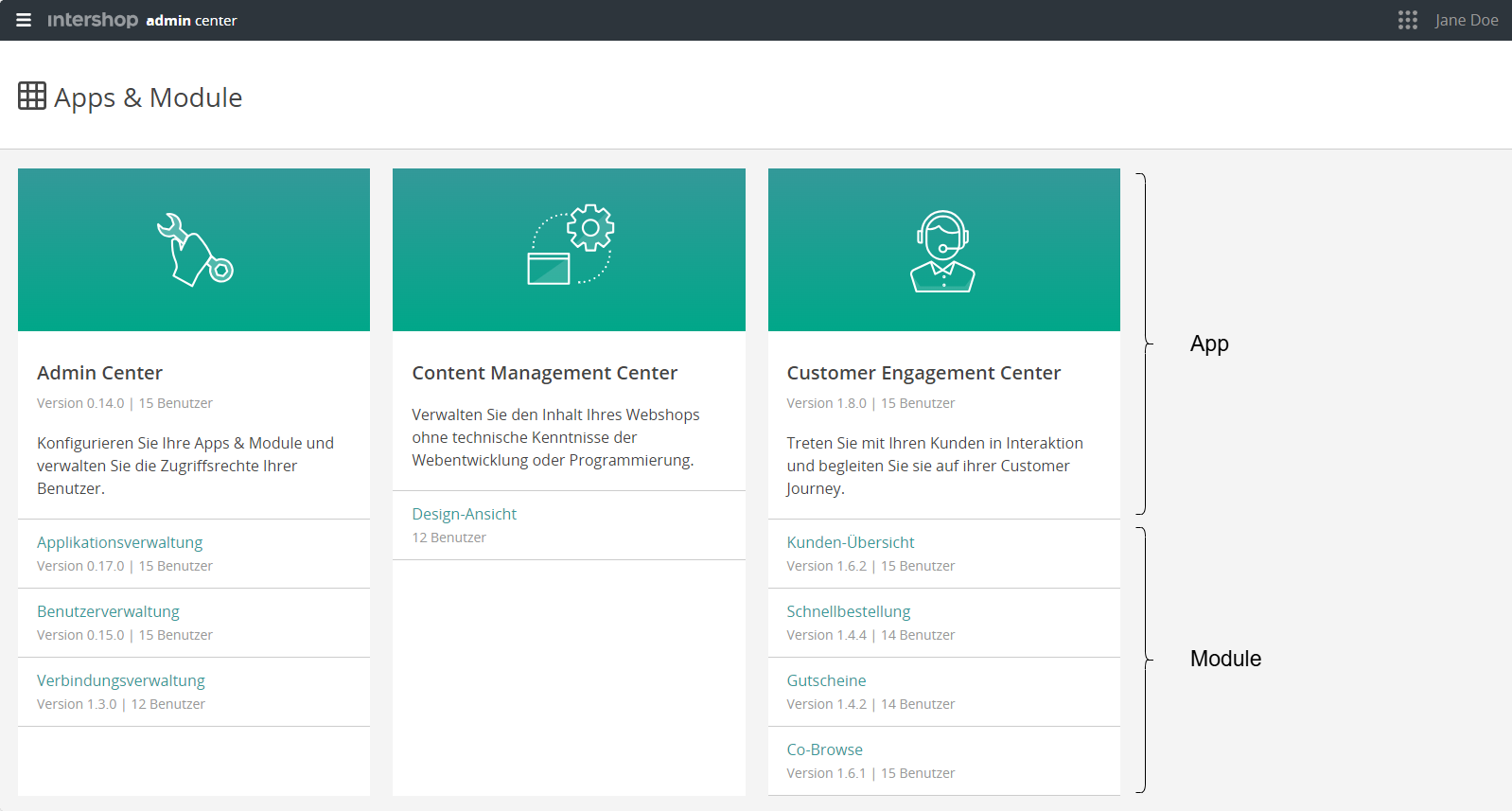Open the Gutscheine module
1512x811 pixels.
[826, 680]
